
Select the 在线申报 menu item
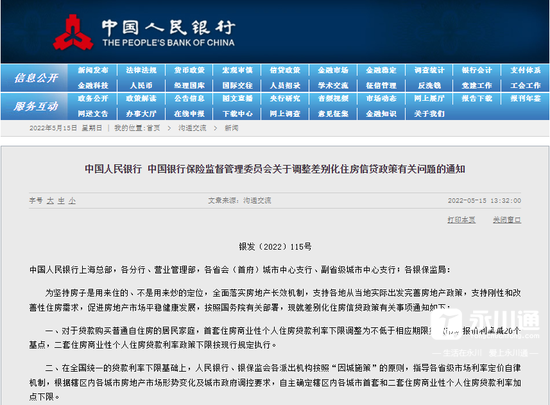pos(189,114)
